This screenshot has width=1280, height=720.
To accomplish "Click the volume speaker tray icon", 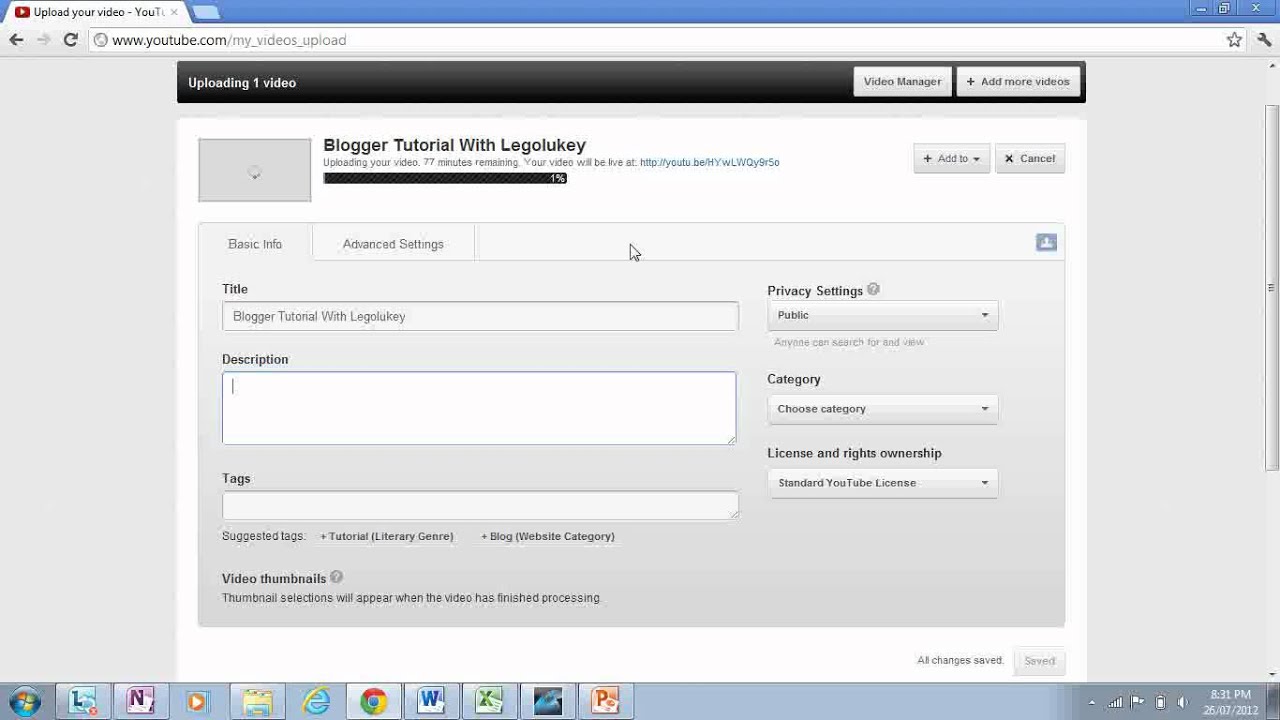I will click(x=1183, y=702).
